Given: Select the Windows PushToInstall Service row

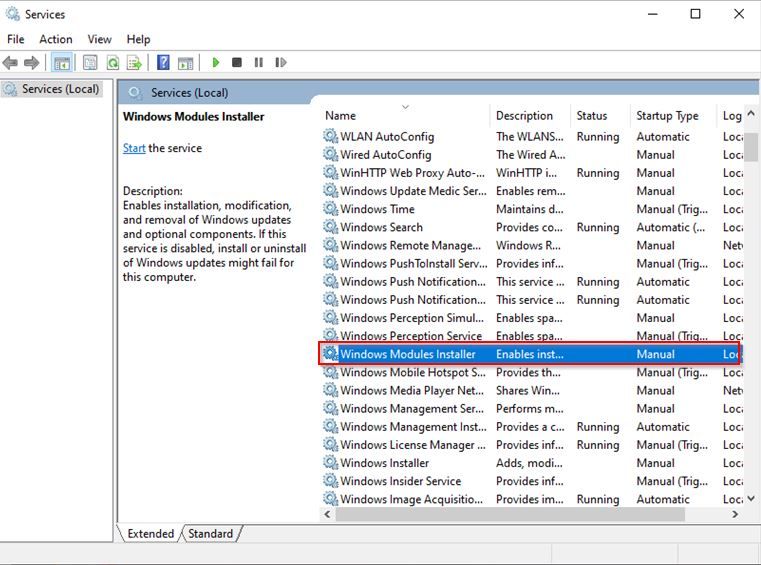Looking at the screenshot, I should (x=532, y=263).
